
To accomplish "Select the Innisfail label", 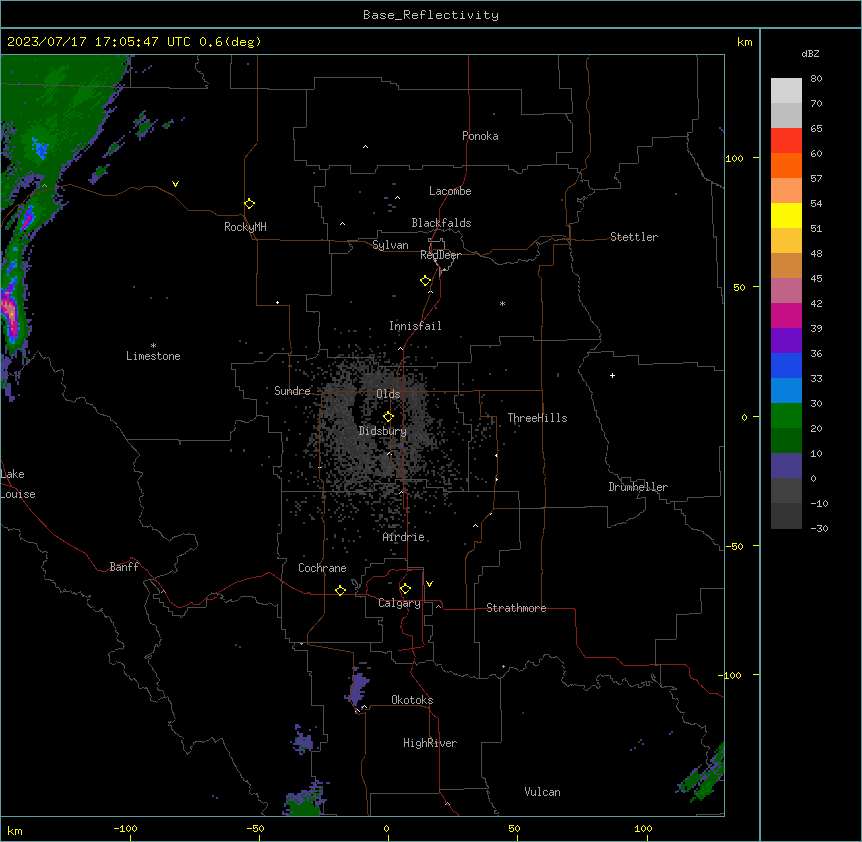I will coord(415,326).
